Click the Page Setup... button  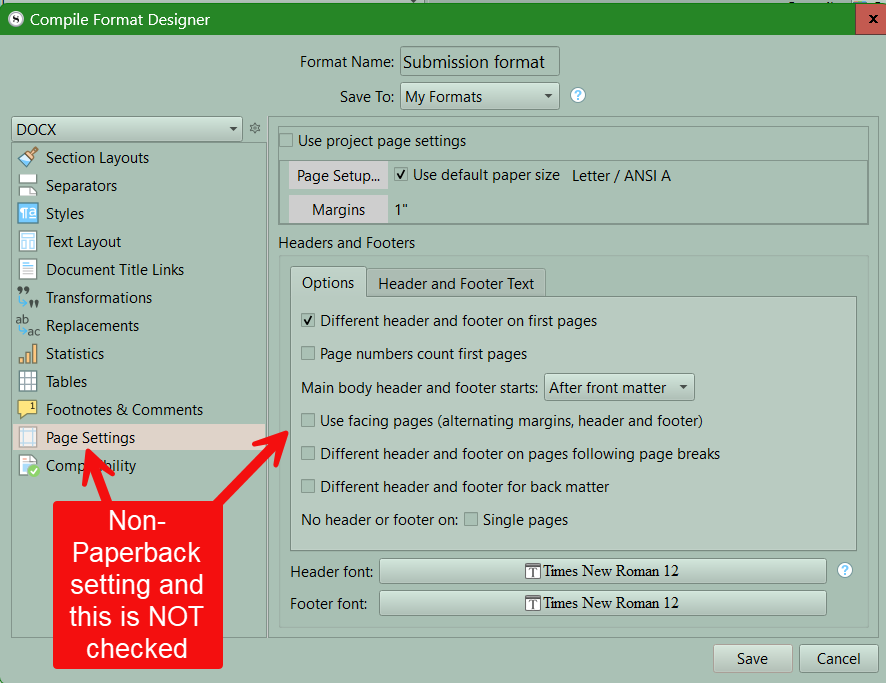(338, 176)
